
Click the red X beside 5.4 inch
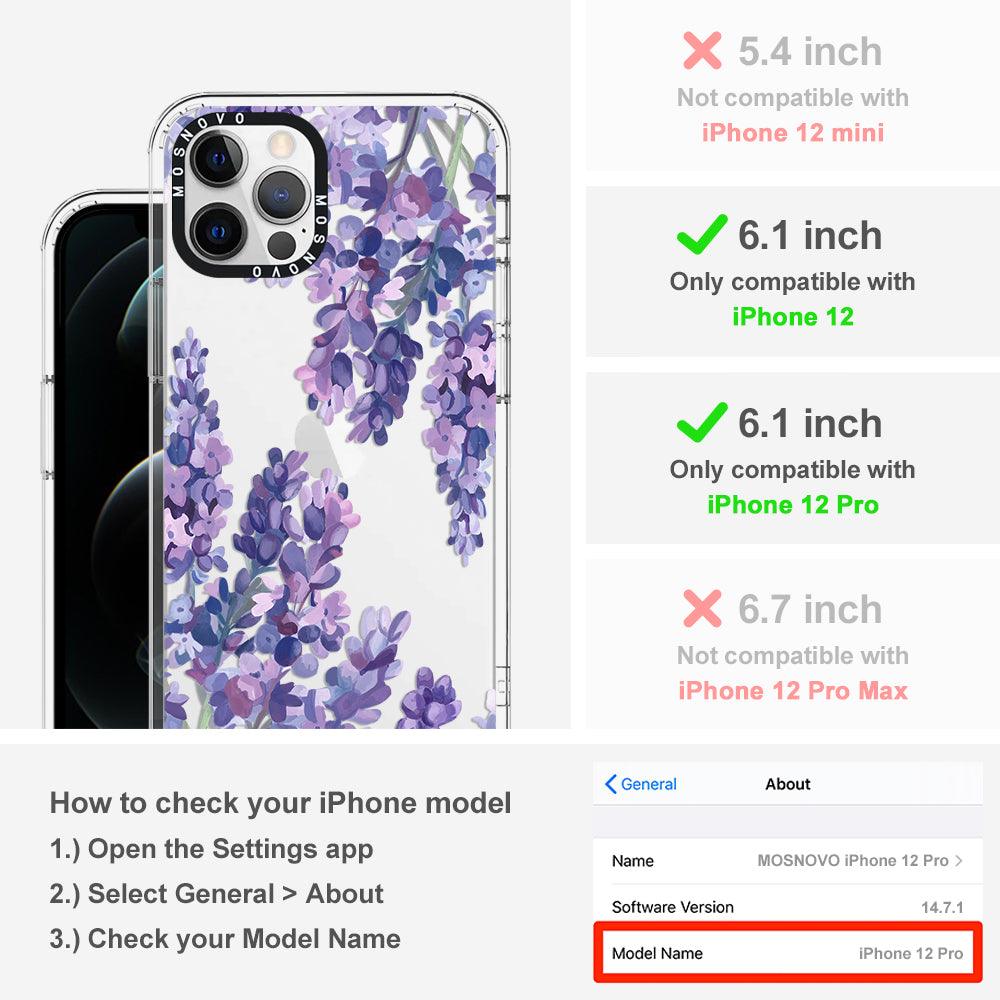702,50
